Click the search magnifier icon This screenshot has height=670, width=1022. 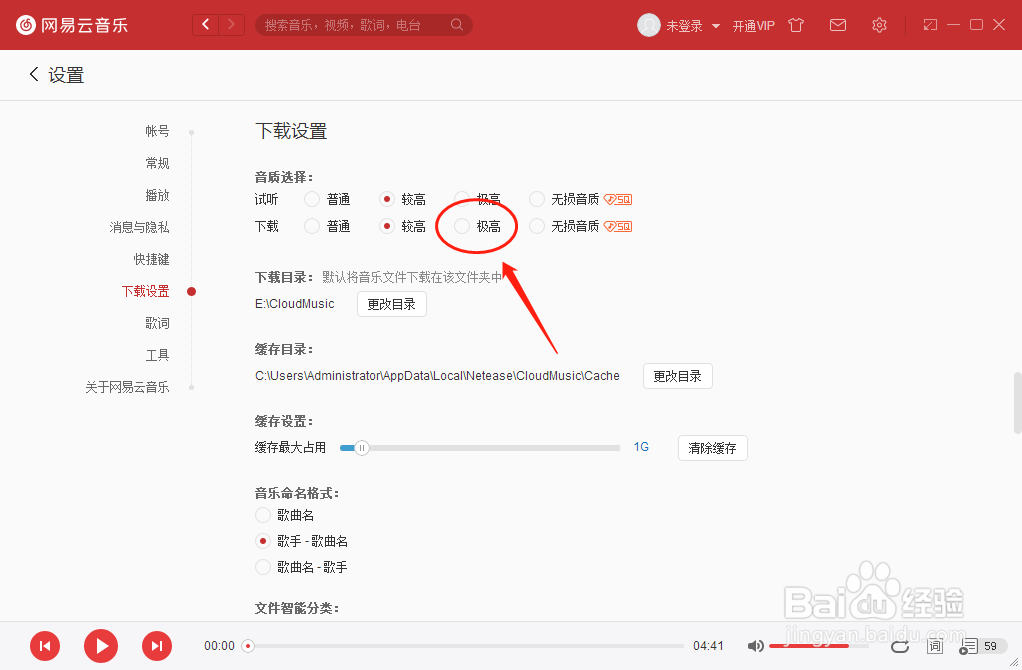click(457, 25)
